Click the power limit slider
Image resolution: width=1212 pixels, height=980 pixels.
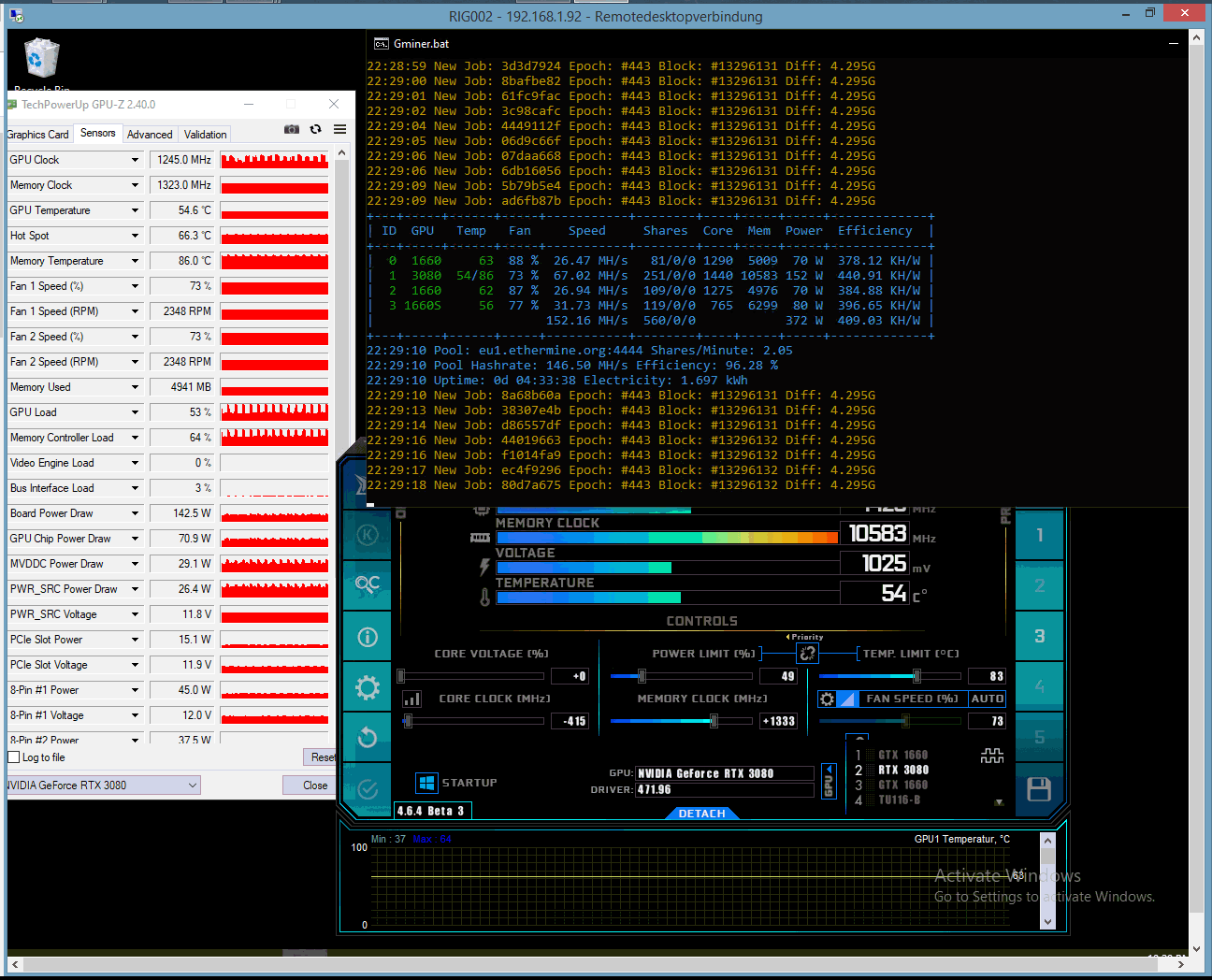point(683,676)
